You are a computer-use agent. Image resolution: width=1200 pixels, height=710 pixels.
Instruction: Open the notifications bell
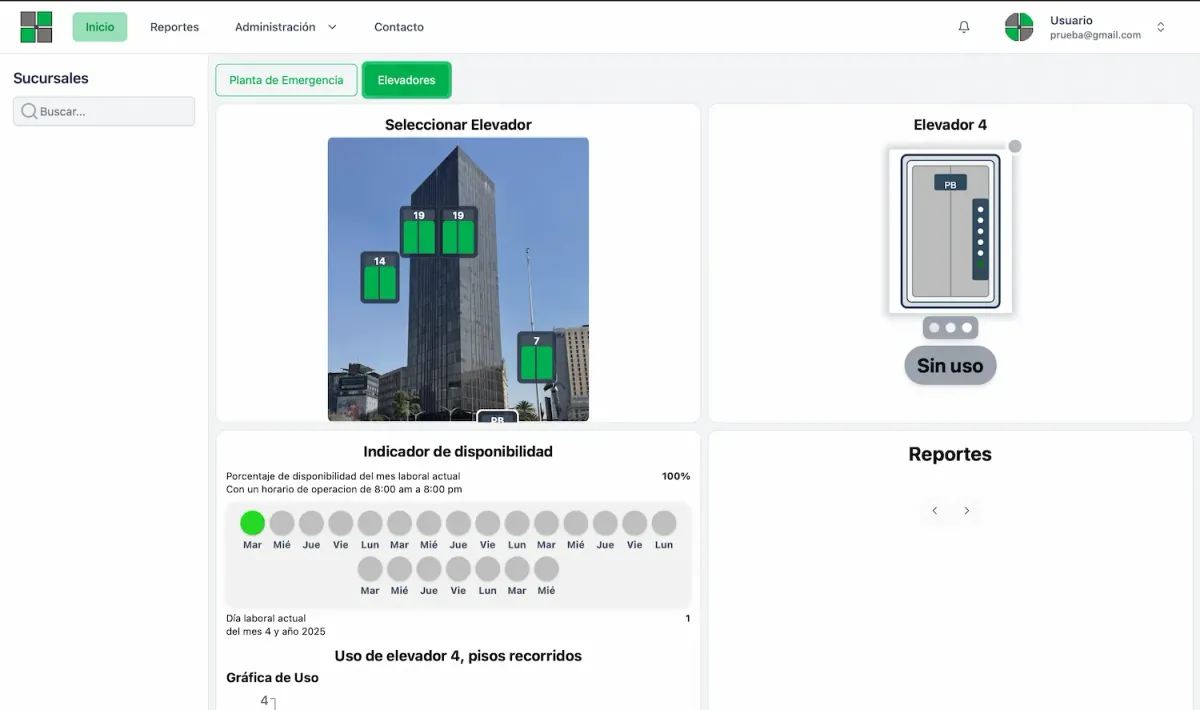[964, 27]
